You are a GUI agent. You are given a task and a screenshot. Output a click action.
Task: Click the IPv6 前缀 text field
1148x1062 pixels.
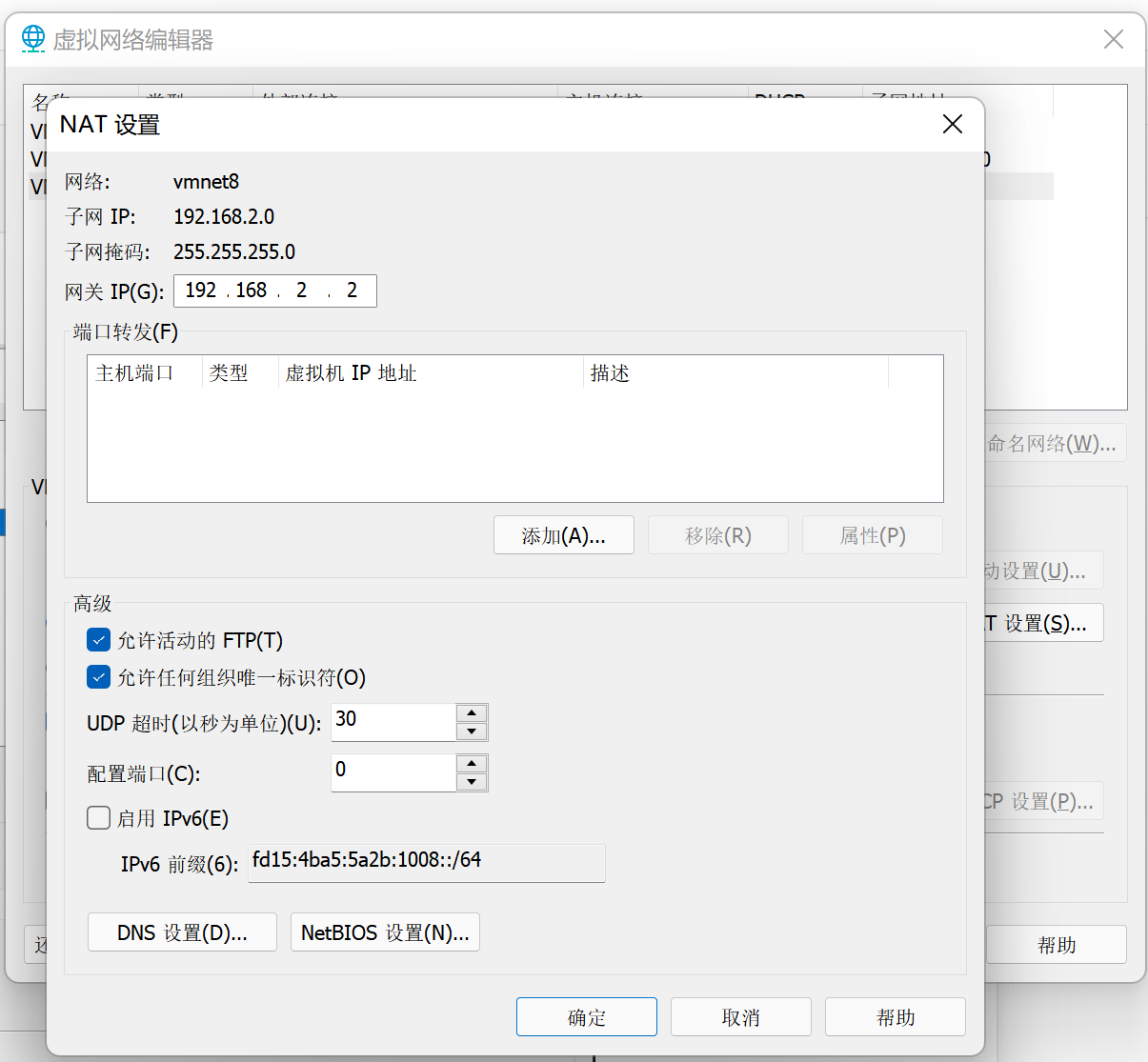coord(427,863)
